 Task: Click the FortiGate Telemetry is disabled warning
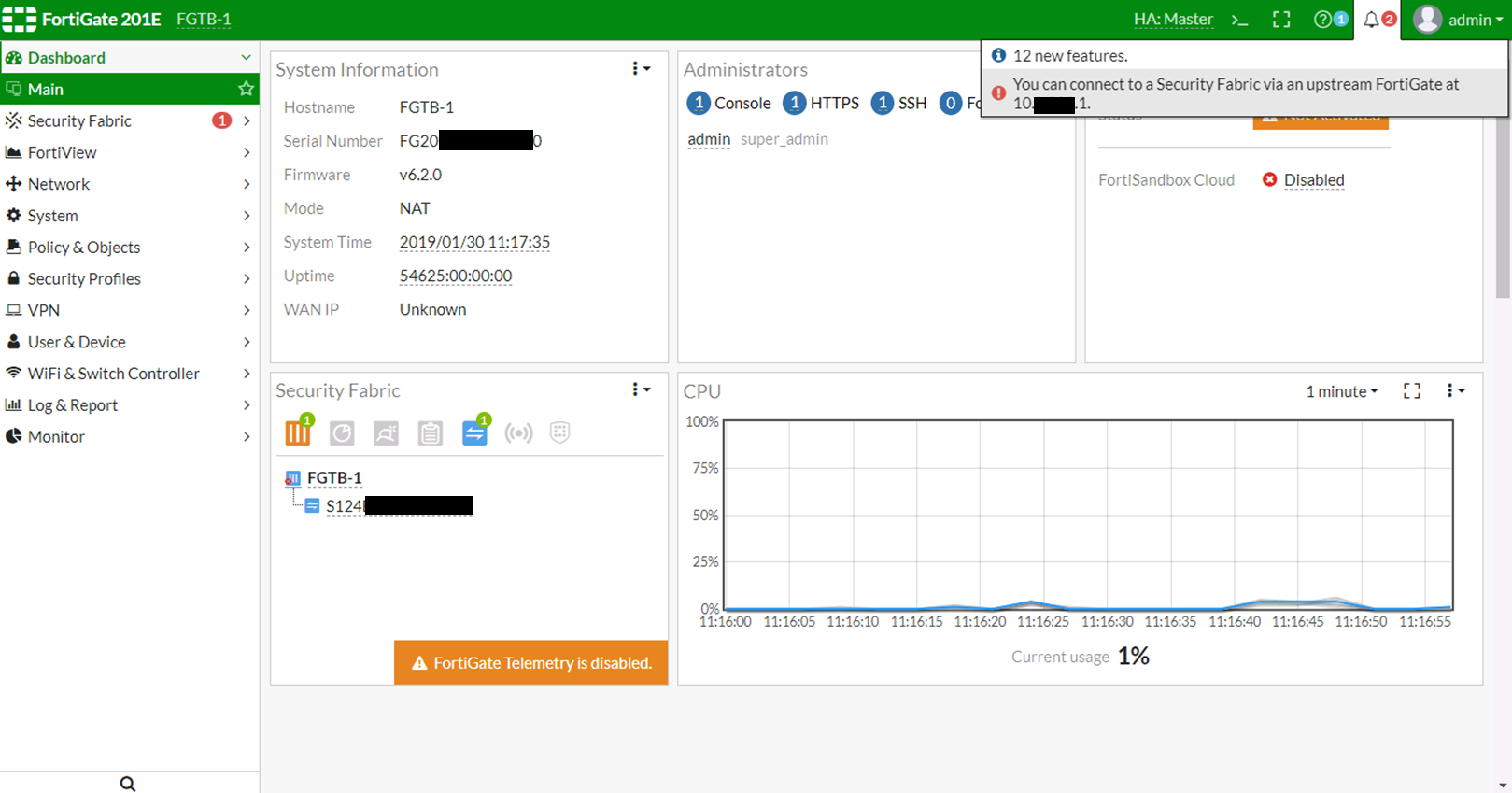[x=530, y=663]
